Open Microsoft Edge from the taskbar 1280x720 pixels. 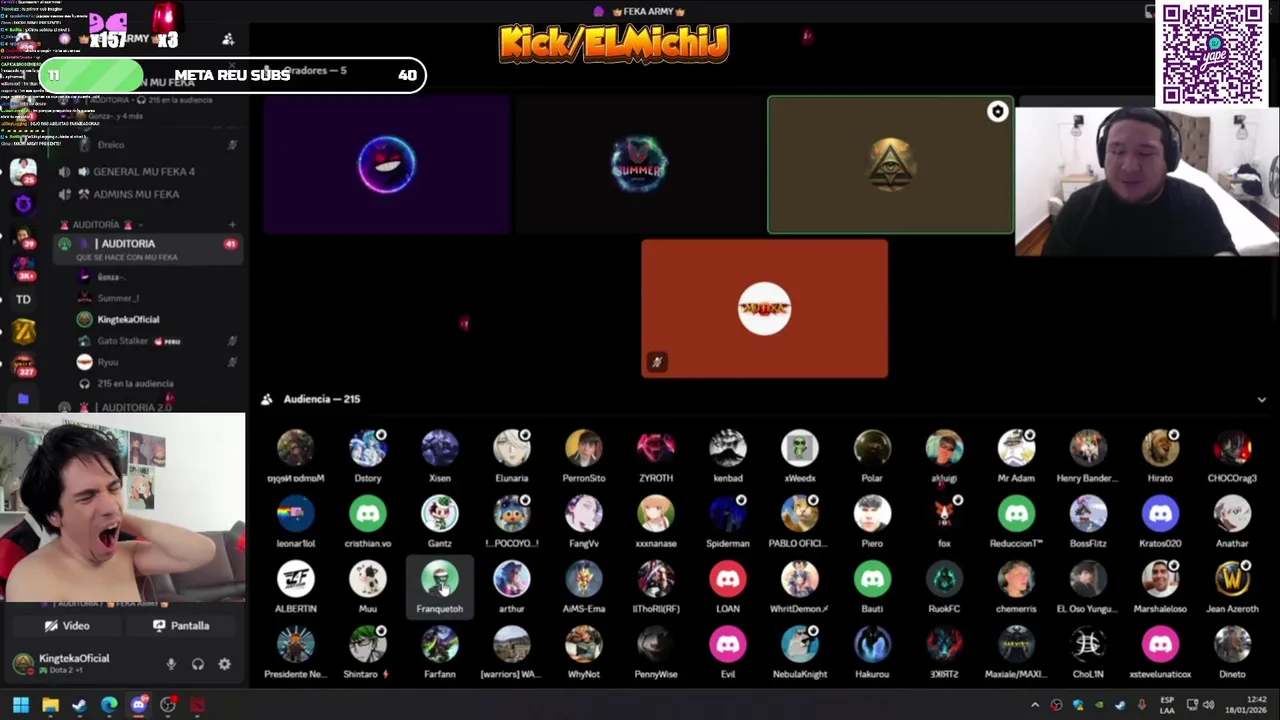tap(109, 705)
